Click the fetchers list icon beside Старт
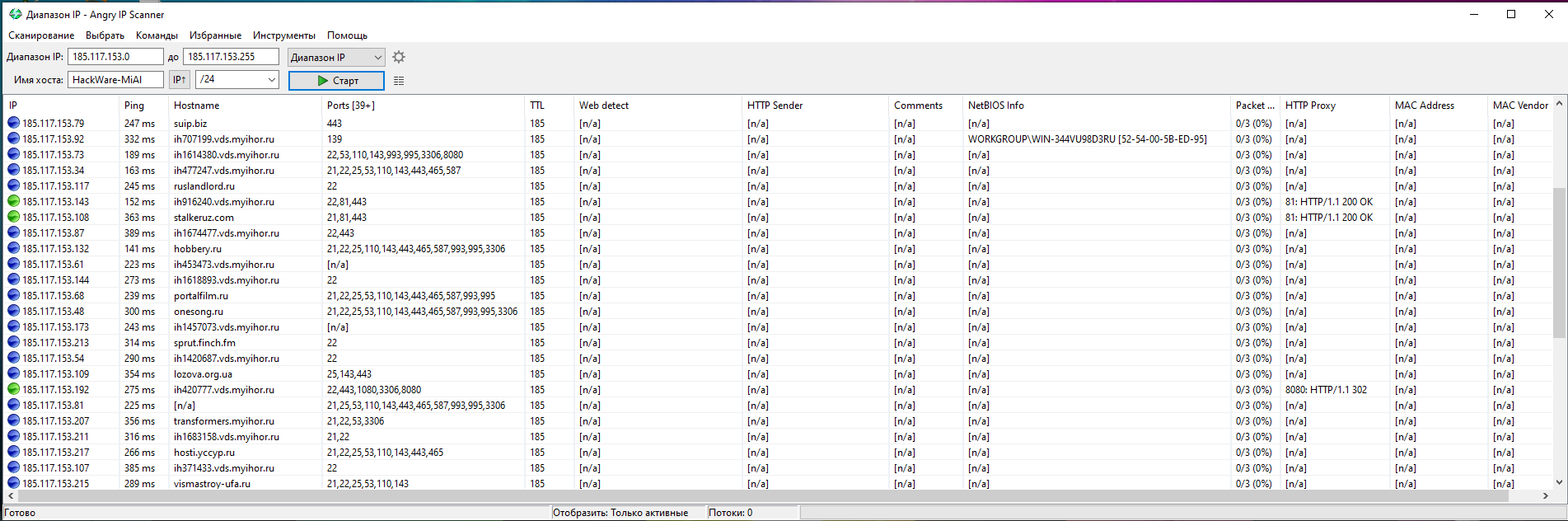The height and width of the screenshot is (521, 1568). (399, 81)
